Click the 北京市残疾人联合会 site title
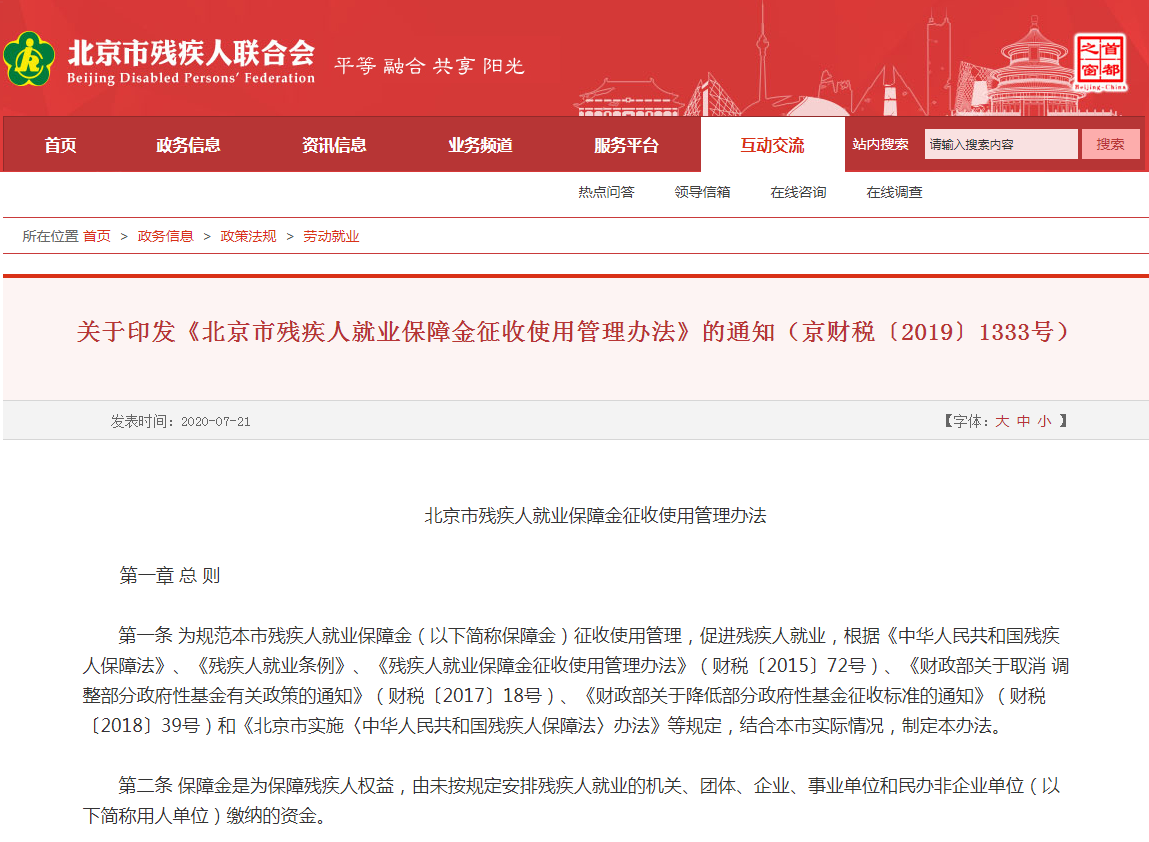 191,53
